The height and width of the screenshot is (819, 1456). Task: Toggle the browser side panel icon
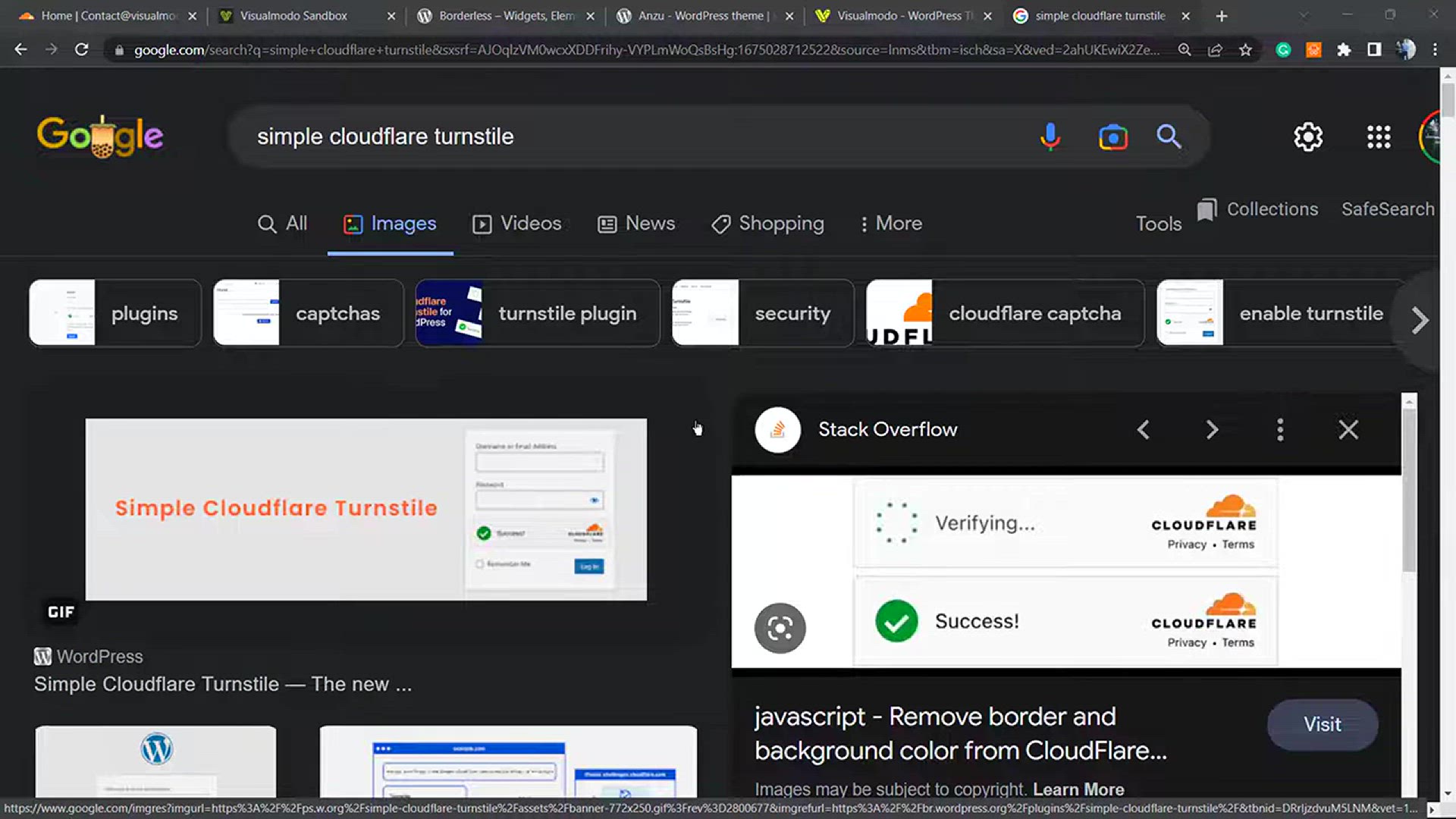(x=1374, y=49)
